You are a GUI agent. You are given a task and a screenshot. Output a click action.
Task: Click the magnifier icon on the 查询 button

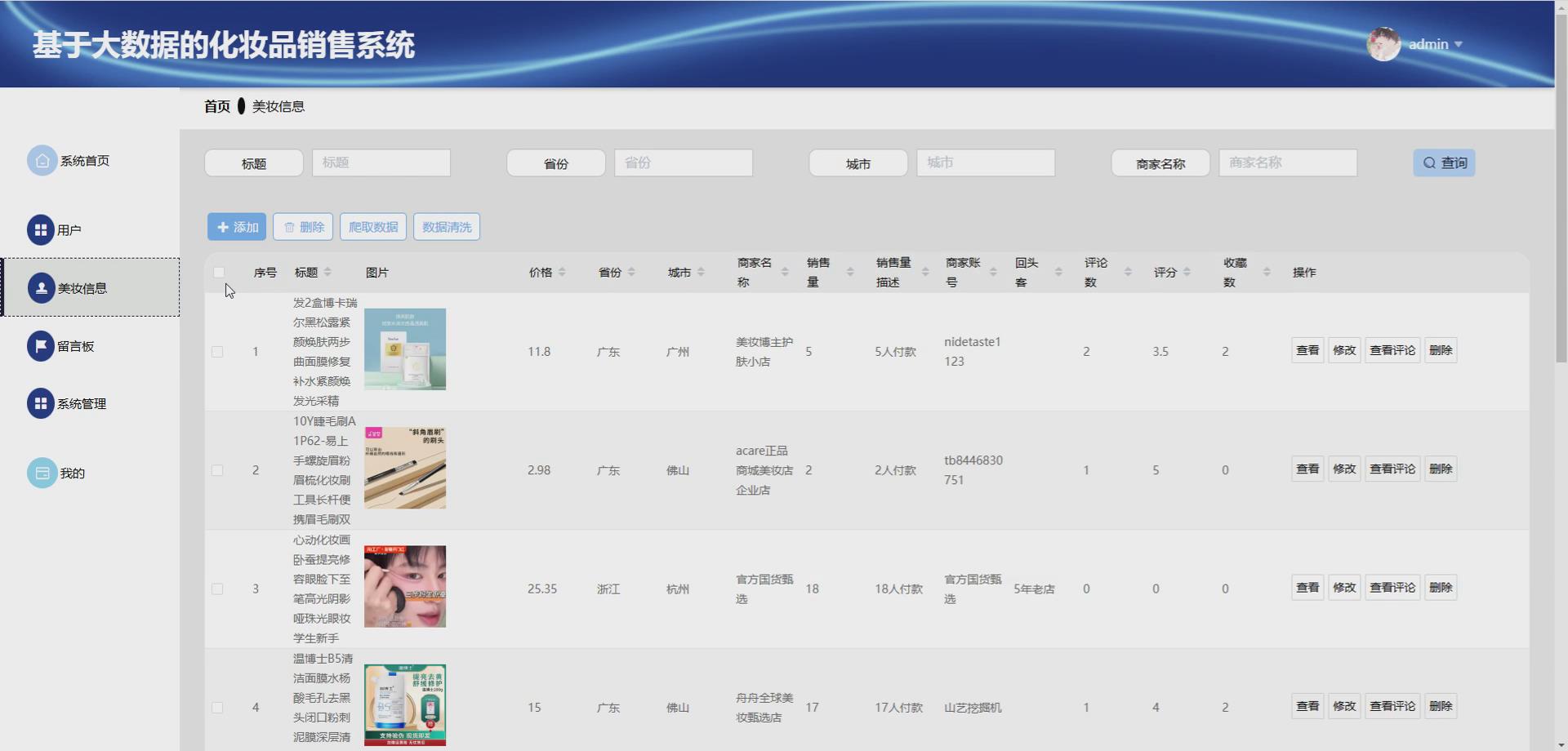[1429, 162]
